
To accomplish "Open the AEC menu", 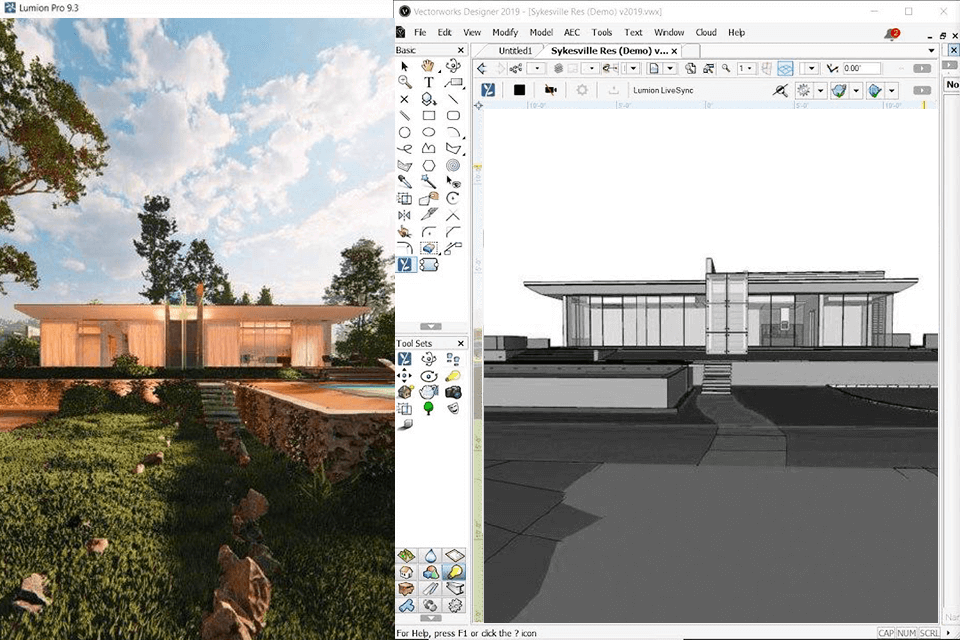I will pos(572,32).
